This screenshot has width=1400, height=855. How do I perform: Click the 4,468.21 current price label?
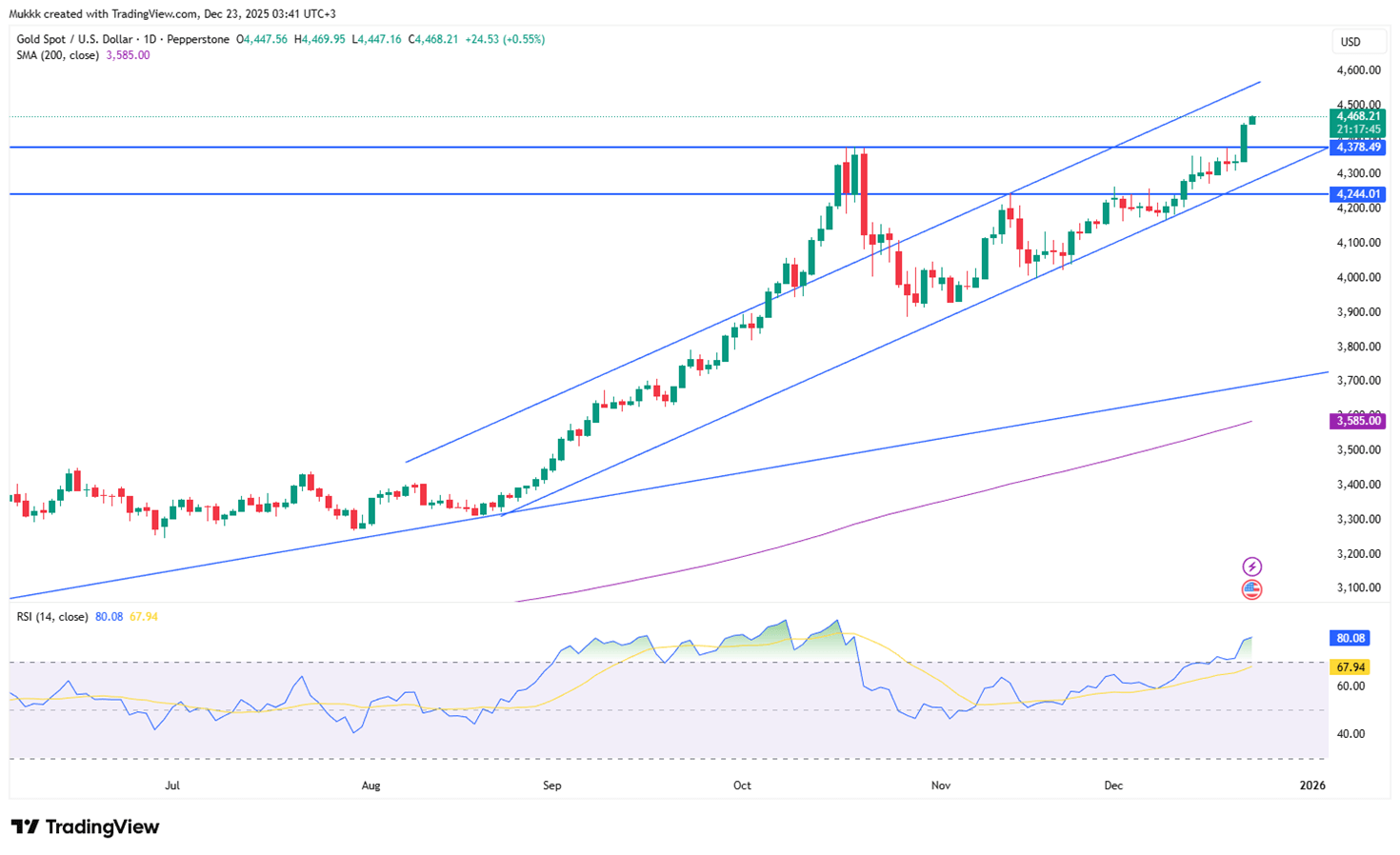[1357, 116]
